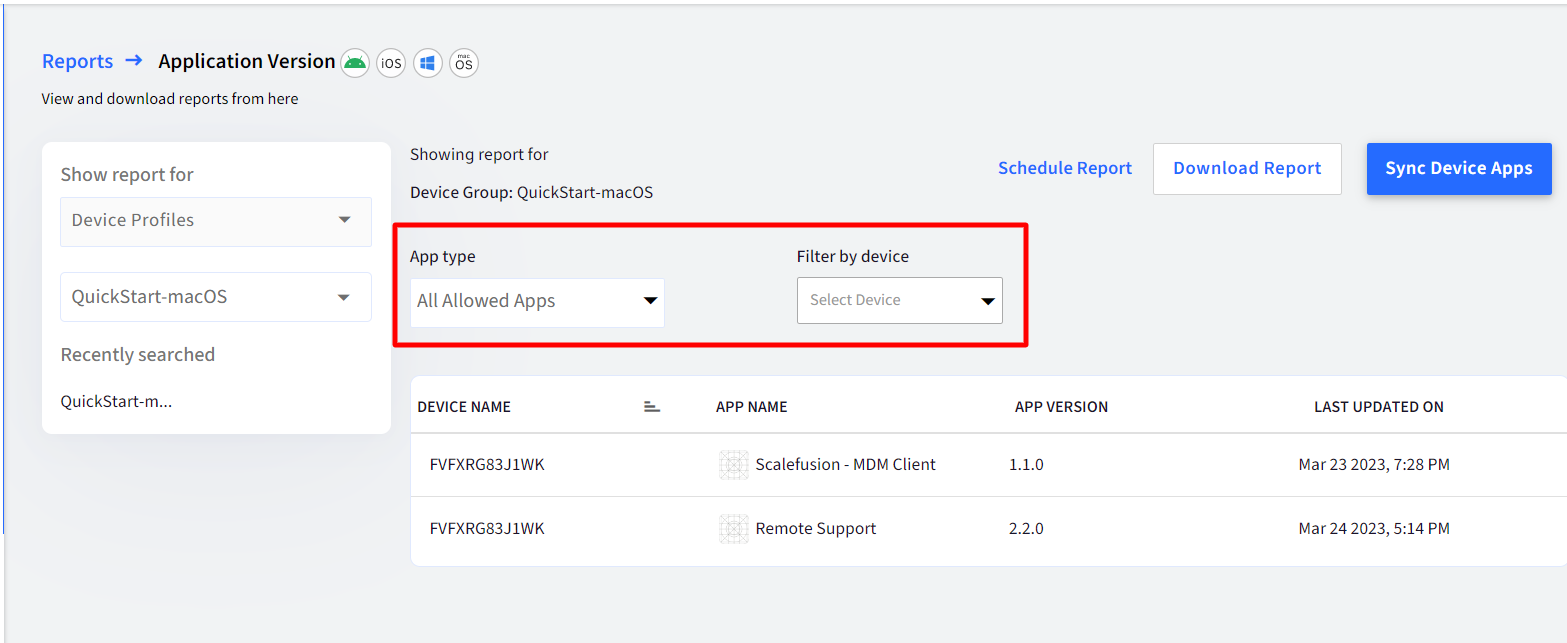Click version 1.1.0 cell
1567x643 pixels.
pyautogui.click(x=1026, y=465)
